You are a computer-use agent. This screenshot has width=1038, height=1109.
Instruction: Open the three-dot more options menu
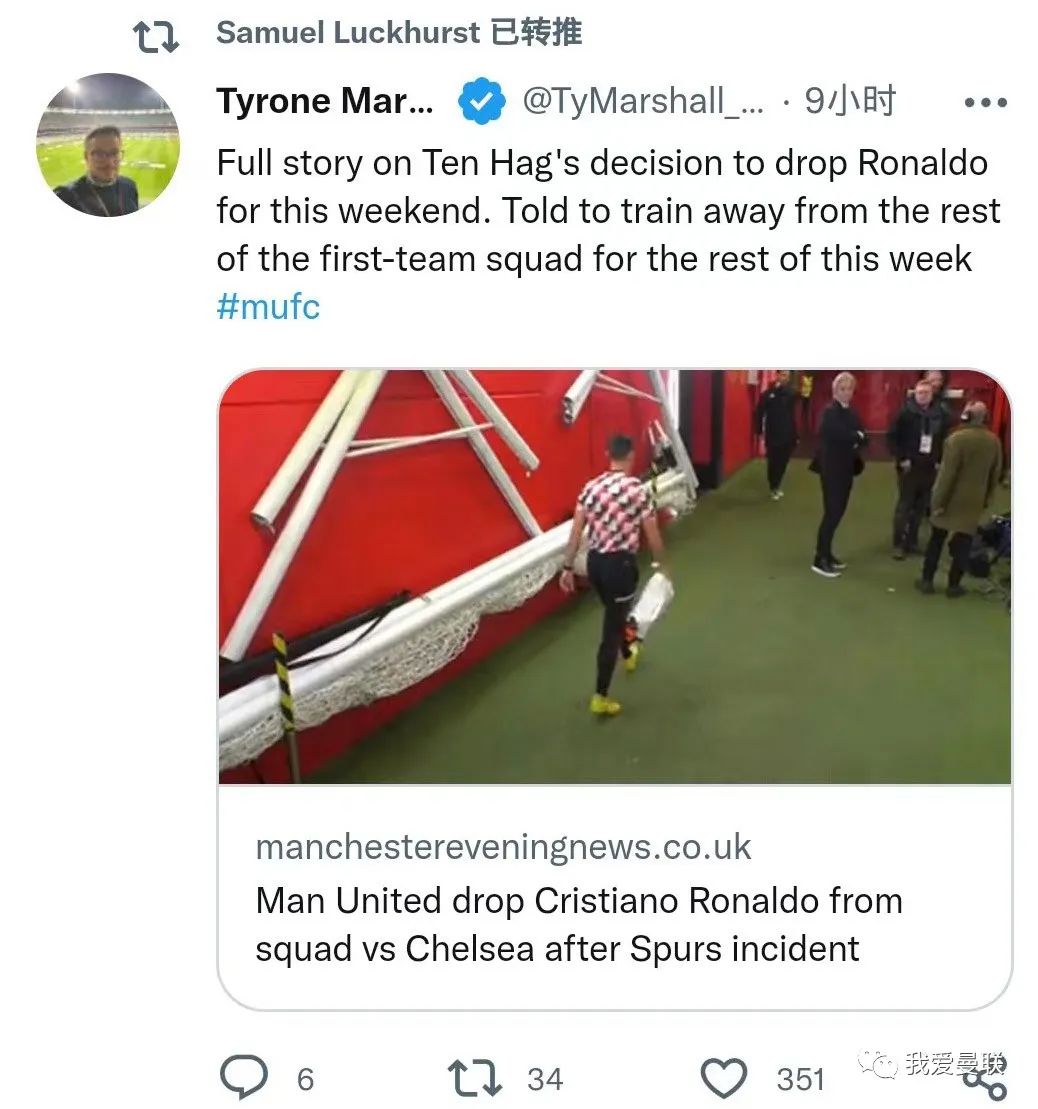pyautogui.click(x=984, y=102)
